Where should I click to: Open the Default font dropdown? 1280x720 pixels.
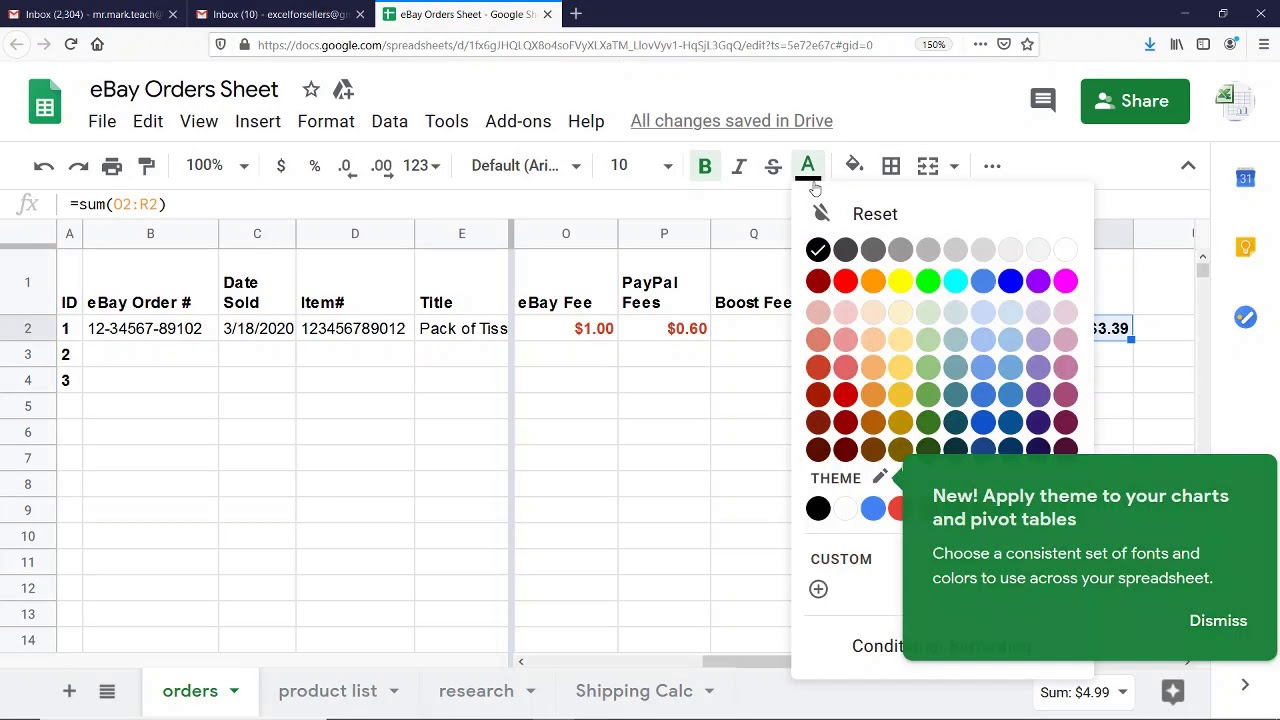coord(526,166)
